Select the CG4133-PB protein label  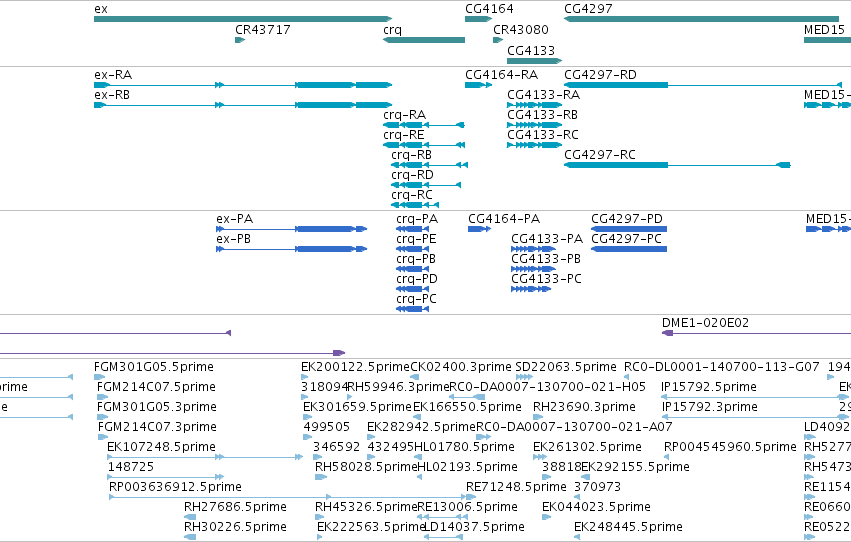click(x=546, y=259)
